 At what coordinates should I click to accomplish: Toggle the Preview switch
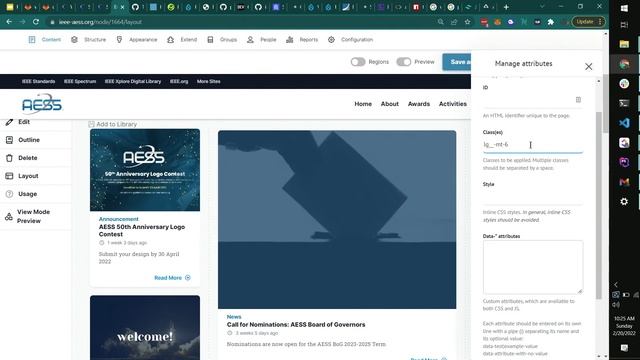[x=404, y=62]
